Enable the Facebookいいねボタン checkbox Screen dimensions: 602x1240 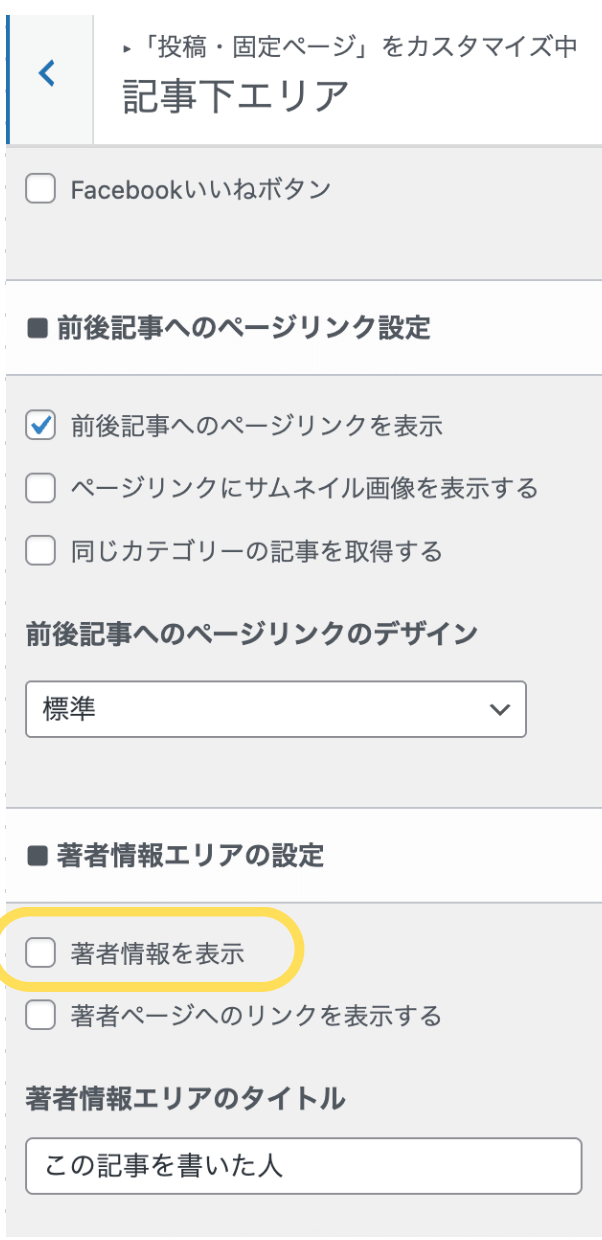tap(40, 190)
